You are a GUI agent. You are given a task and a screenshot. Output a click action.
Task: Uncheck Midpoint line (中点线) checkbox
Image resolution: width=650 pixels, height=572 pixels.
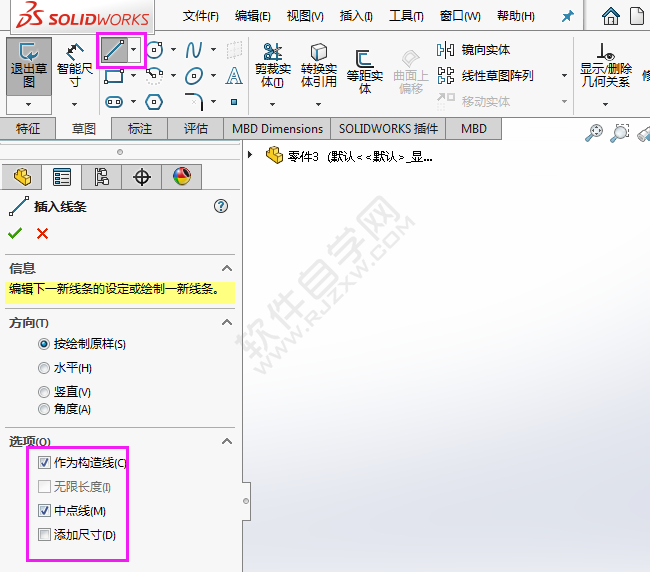[44, 511]
